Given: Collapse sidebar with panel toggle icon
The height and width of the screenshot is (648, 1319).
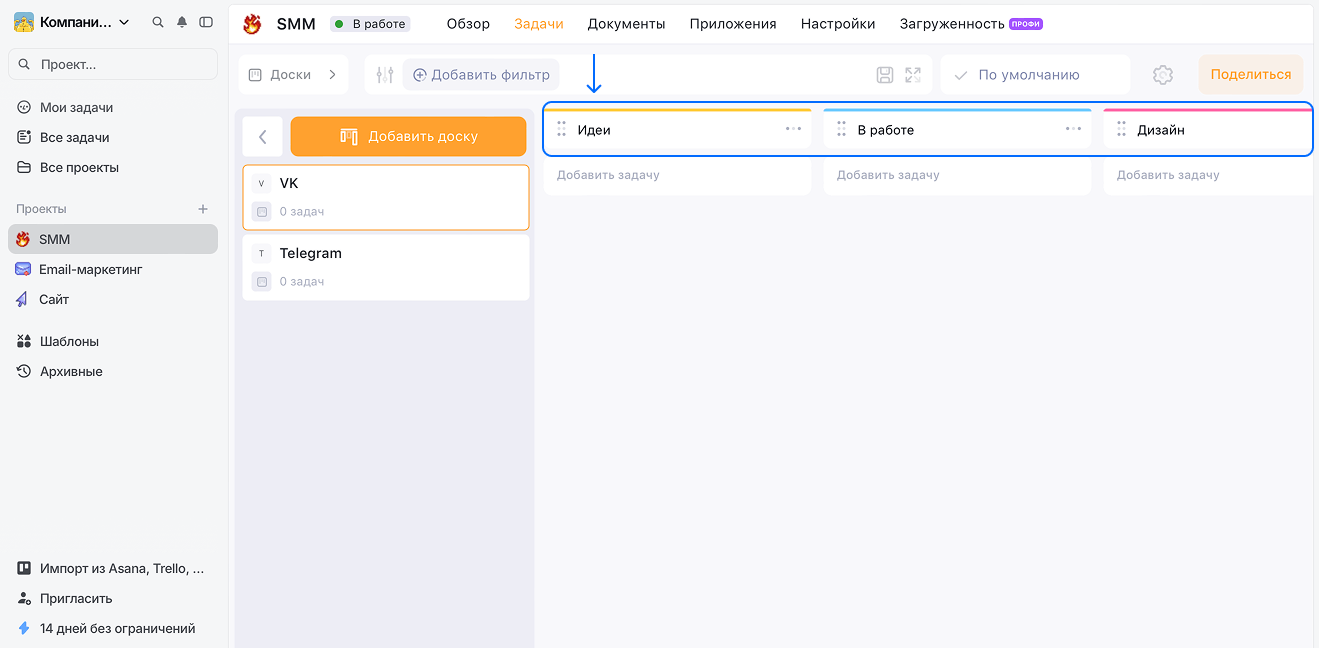Looking at the screenshot, I should tap(206, 22).
